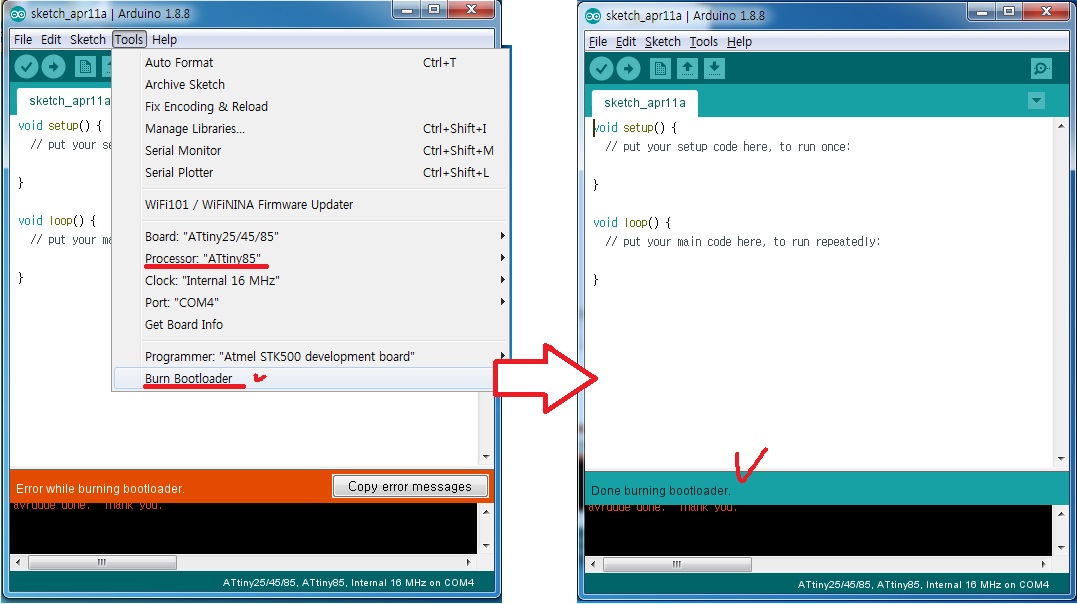1077x604 pixels.
Task: Click right console horizontal scrollbar thumb
Action: click(x=677, y=564)
